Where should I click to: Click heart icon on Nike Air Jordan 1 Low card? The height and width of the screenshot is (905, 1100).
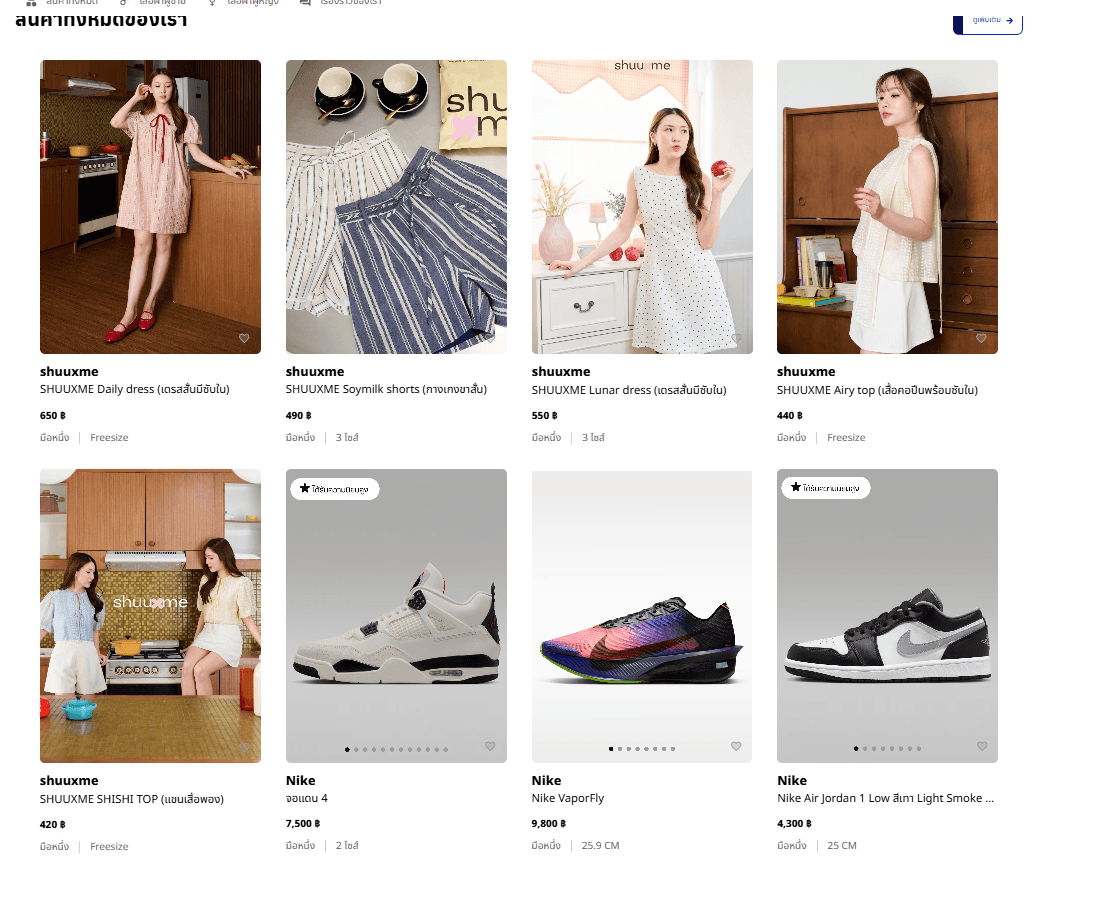pyautogui.click(x=982, y=746)
